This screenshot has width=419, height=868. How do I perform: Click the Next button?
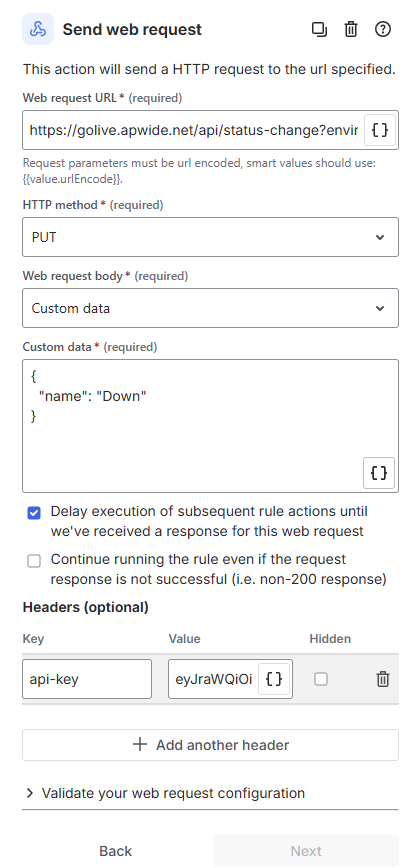(x=306, y=851)
